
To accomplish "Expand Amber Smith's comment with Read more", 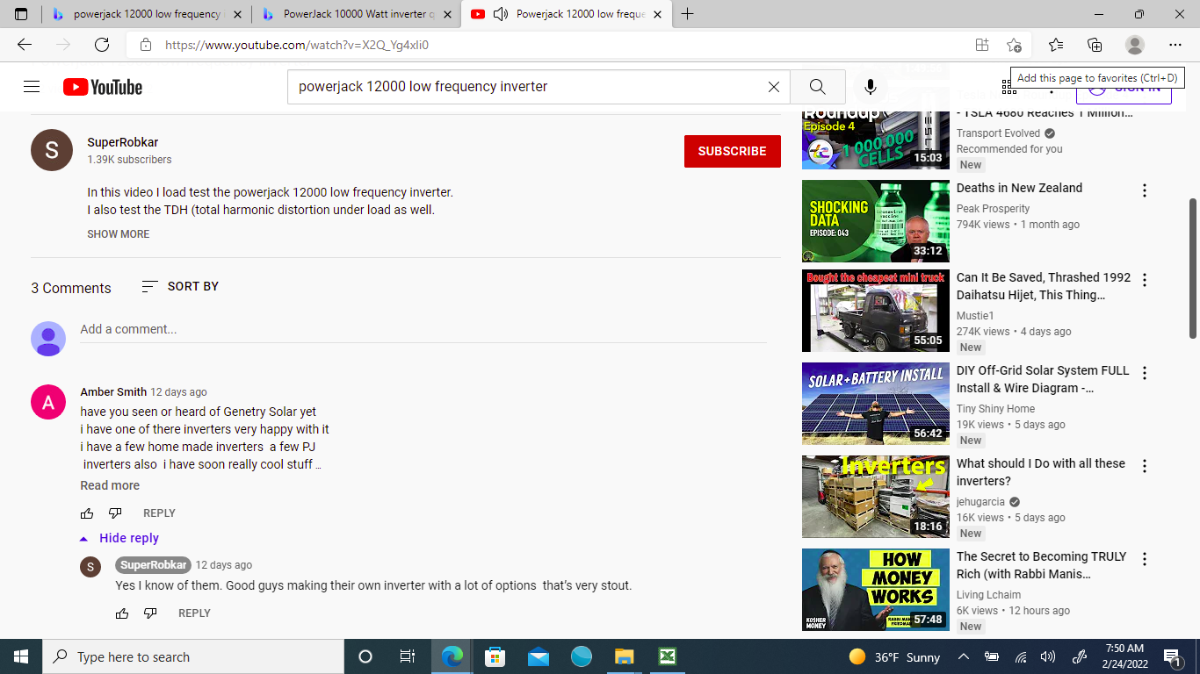I will click(110, 485).
